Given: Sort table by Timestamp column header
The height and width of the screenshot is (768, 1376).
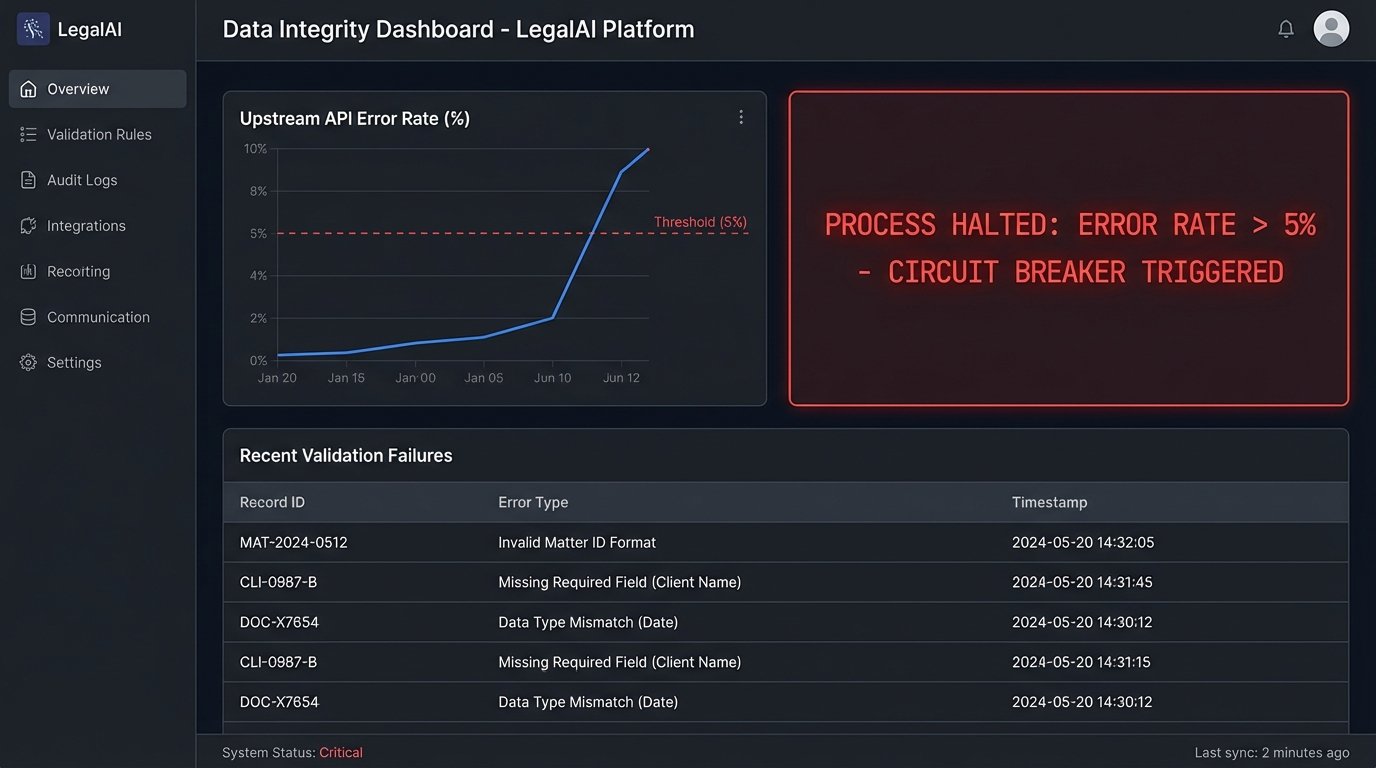Looking at the screenshot, I should (x=1049, y=502).
